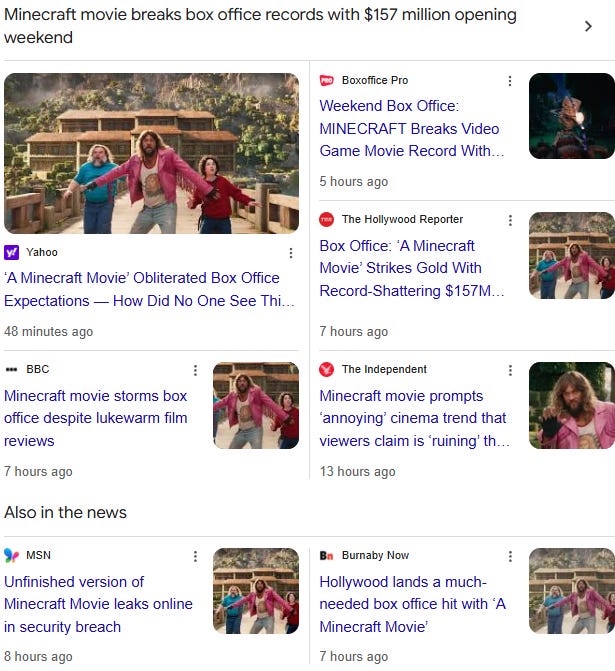Open the Burnaby Now article thumbnail
Viewport: 615px width, 671px height.
pos(572,591)
